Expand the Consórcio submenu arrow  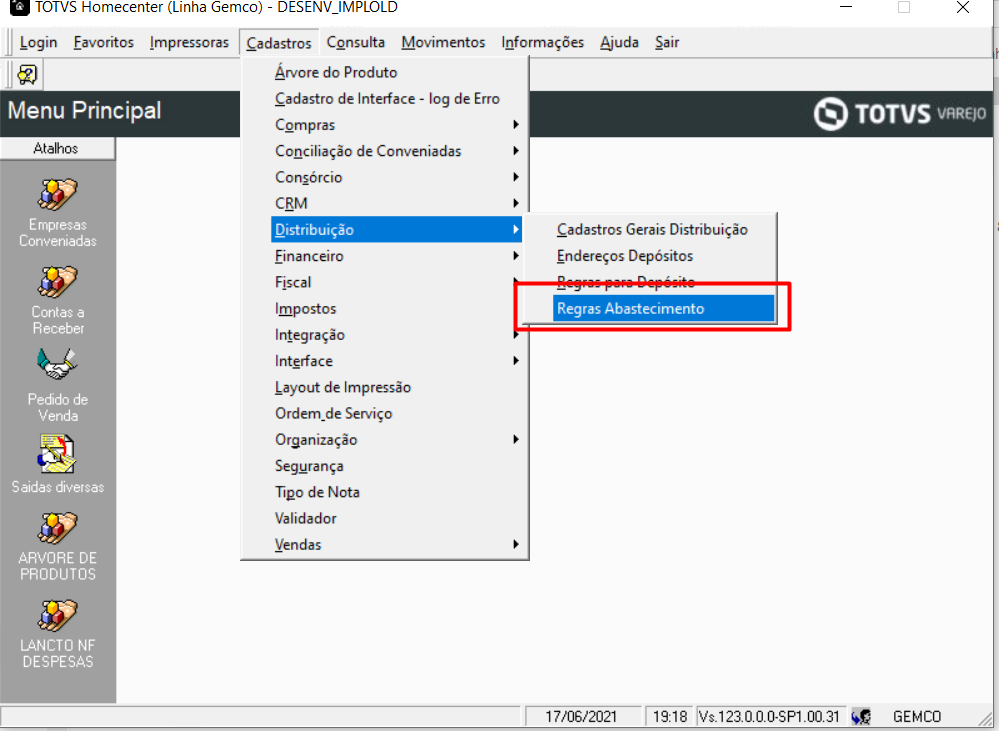[516, 177]
